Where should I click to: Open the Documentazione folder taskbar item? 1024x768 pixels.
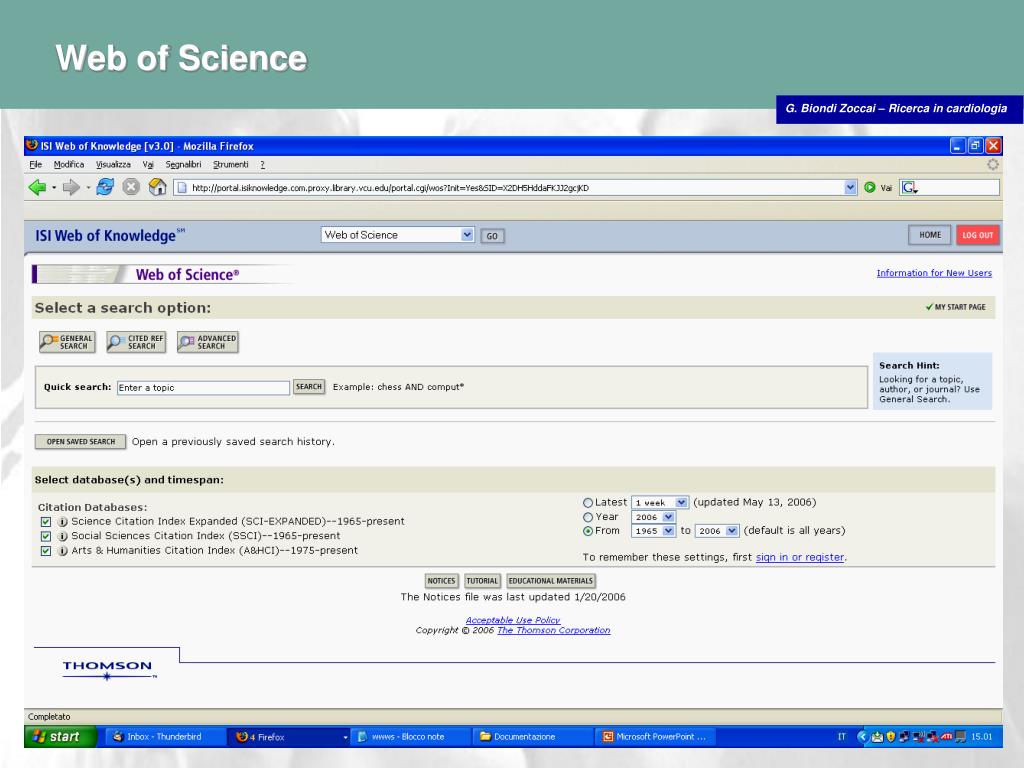532,737
